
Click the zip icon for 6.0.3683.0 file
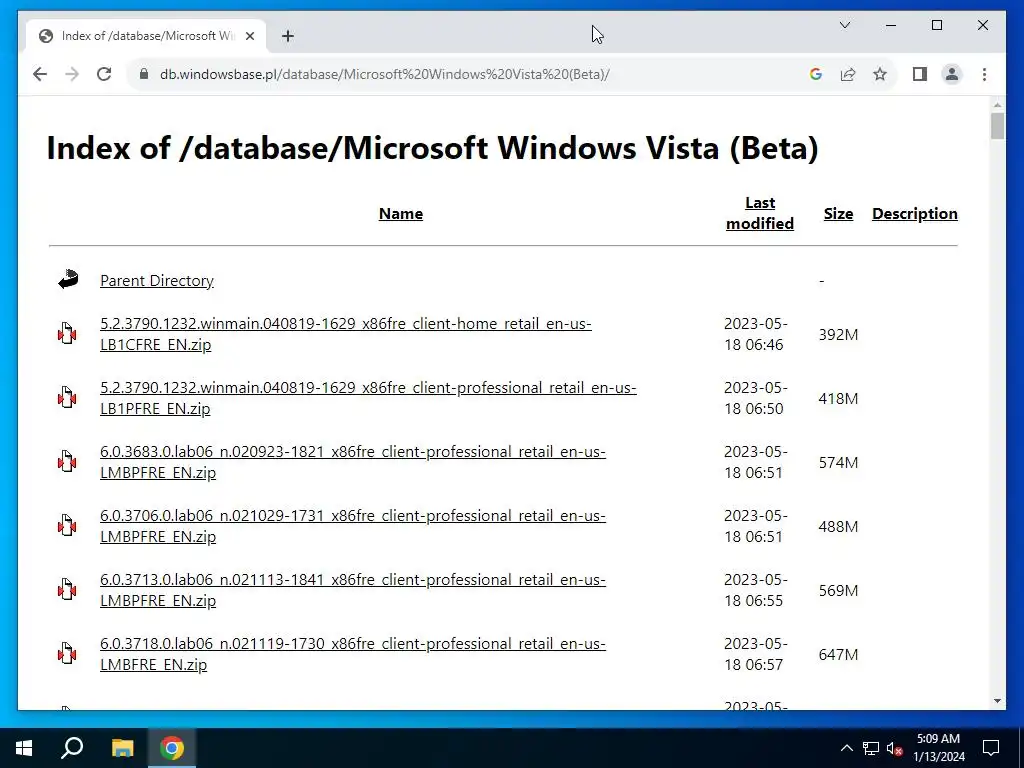(67, 462)
